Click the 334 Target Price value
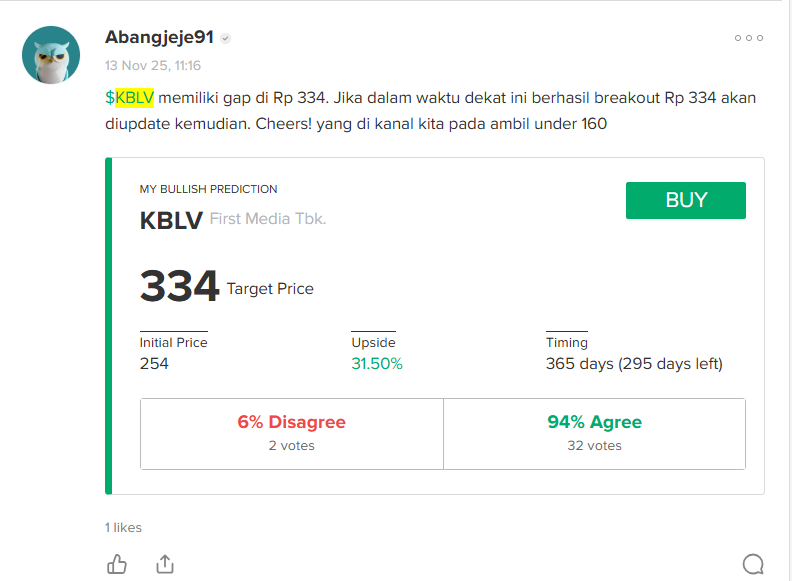Image resolution: width=792 pixels, height=581 pixels. (x=179, y=287)
